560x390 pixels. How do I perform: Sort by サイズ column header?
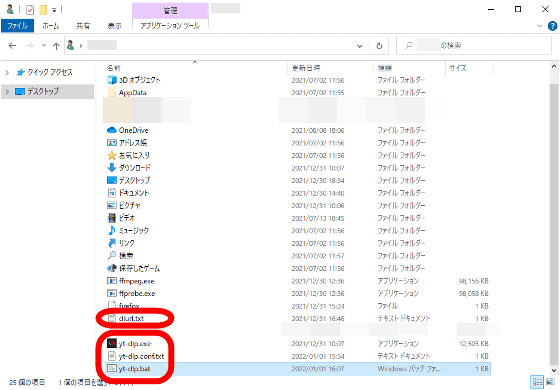pyautogui.click(x=458, y=68)
